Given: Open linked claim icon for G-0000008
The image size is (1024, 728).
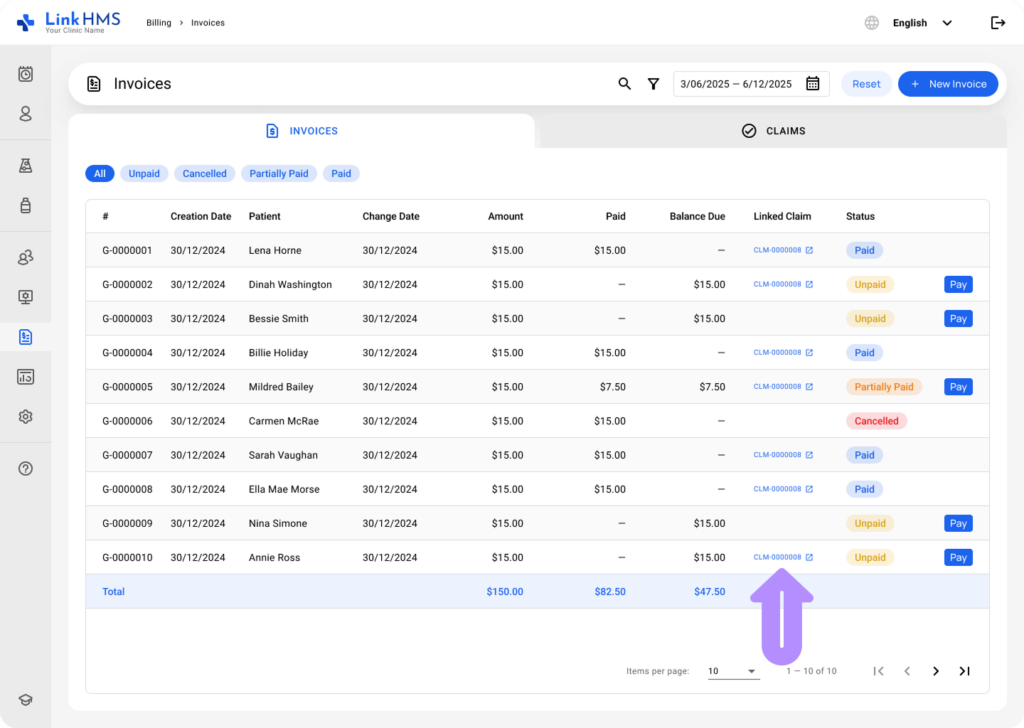Looking at the screenshot, I should (x=809, y=489).
